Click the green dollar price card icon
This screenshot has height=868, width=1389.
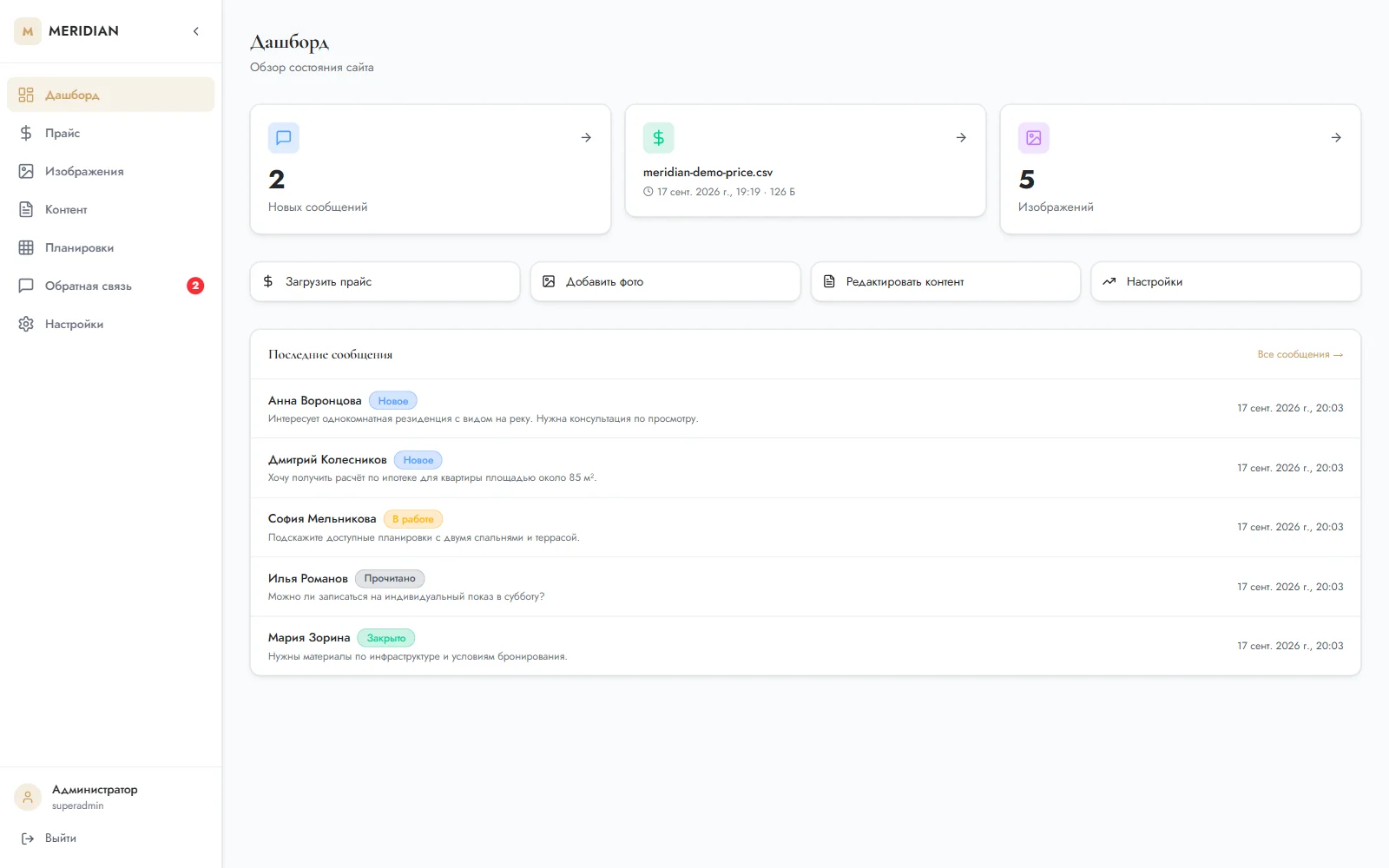click(659, 138)
